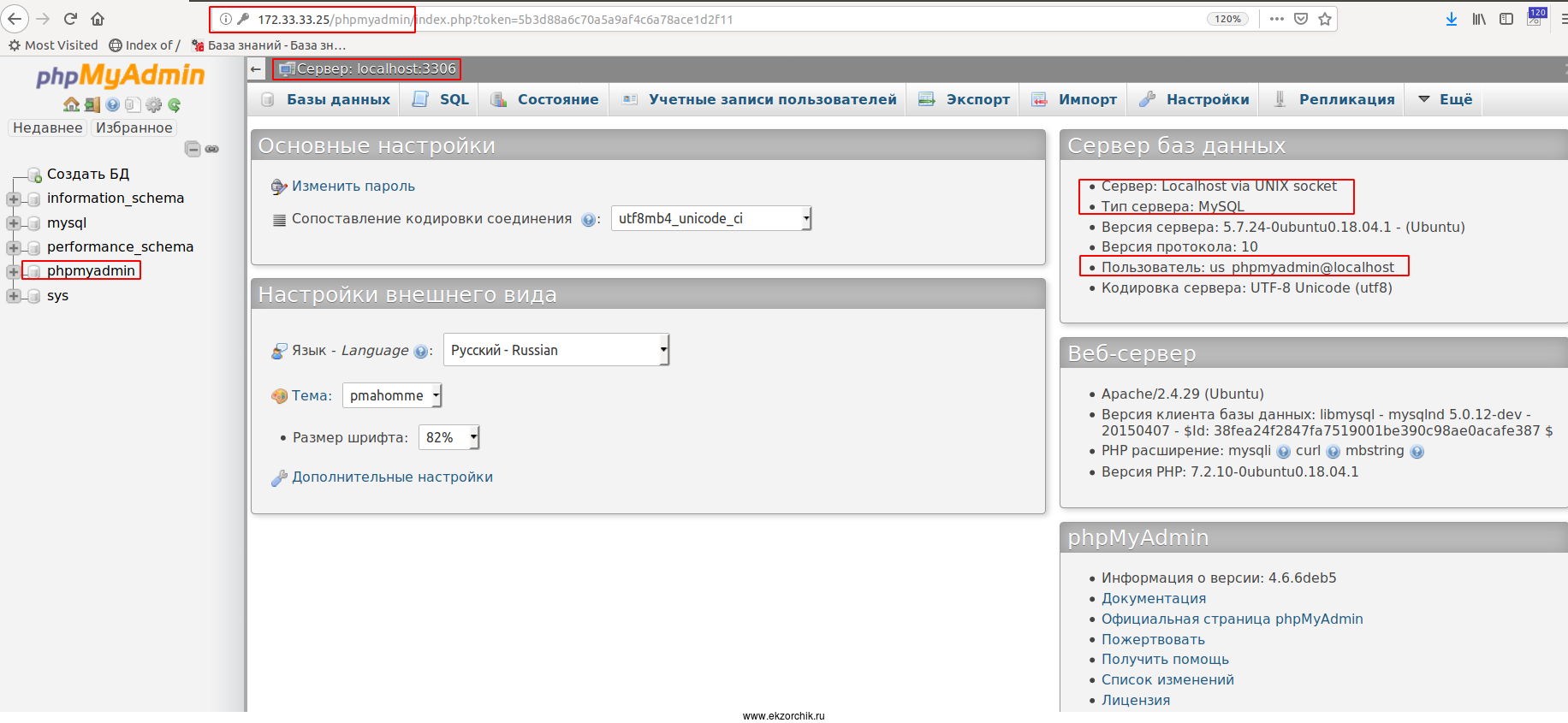Switch to the Импорт tab
1568x723 pixels.
(x=1074, y=99)
